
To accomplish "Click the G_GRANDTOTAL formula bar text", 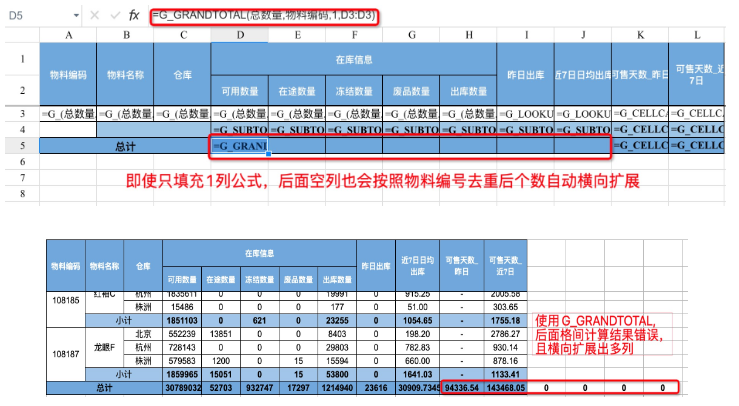I will [x=264, y=16].
